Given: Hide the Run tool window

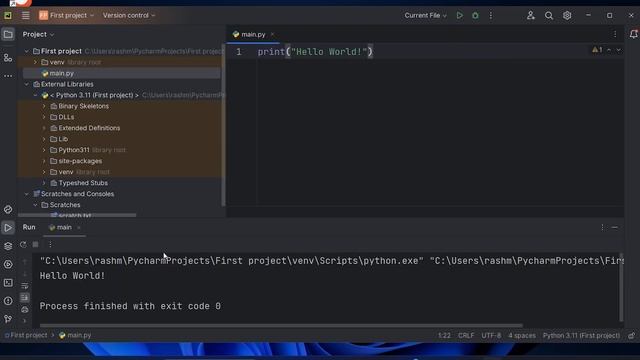Looking at the screenshot, I should pyautogui.click(x=615, y=227).
